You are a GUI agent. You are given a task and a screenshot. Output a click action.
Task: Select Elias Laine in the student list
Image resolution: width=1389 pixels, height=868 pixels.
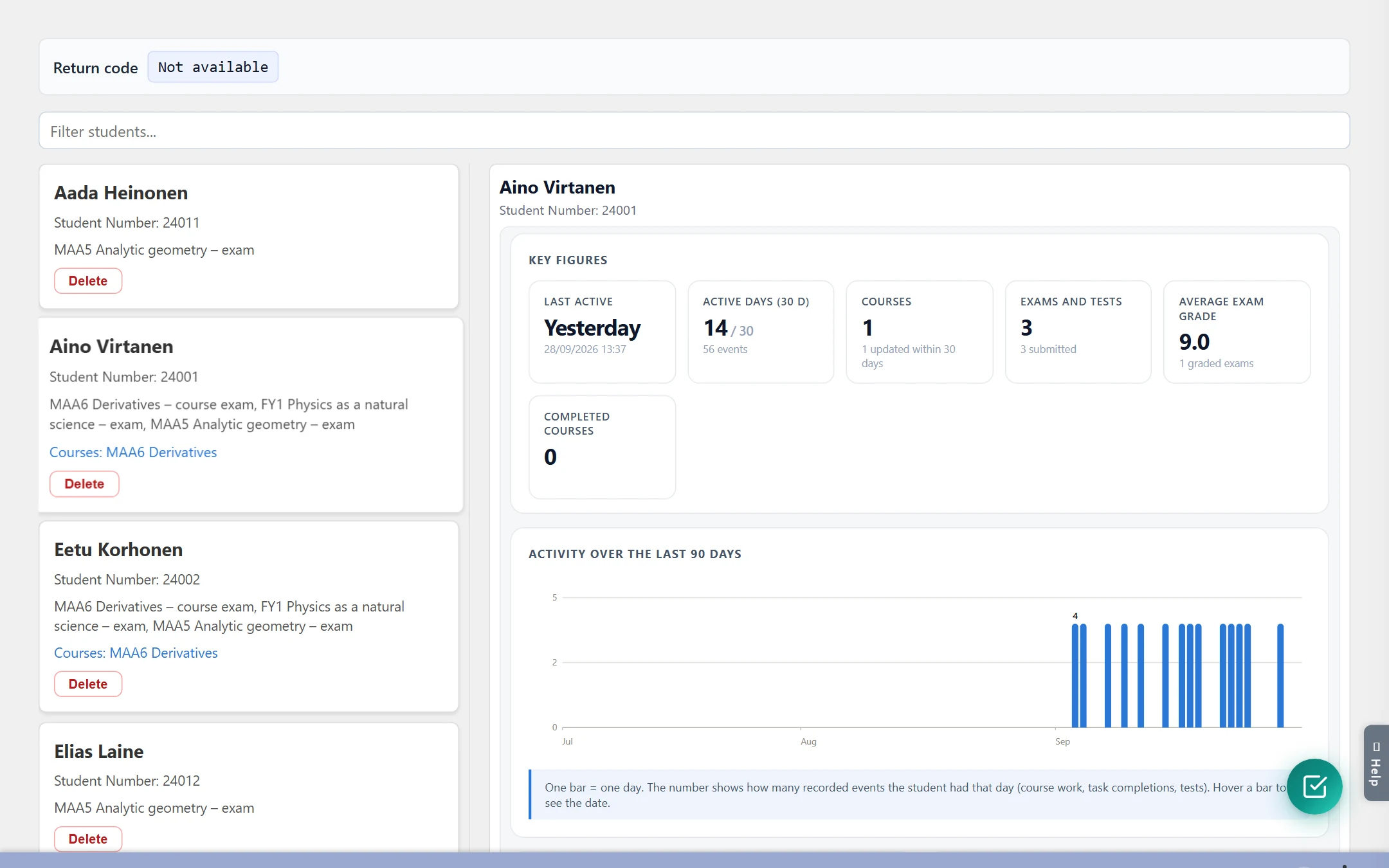(x=98, y=752)
